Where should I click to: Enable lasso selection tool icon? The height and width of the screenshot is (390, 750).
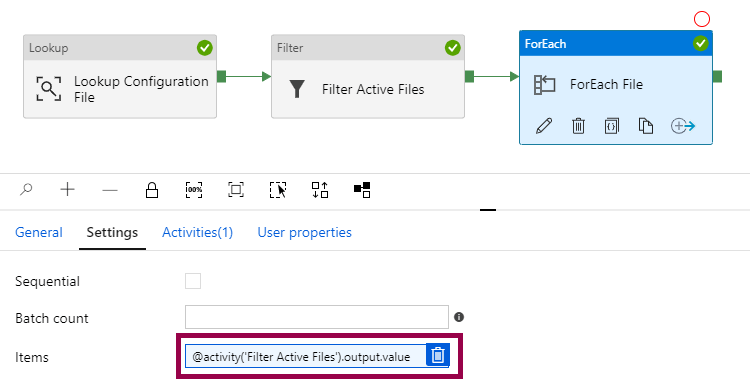(x=278, y=189)
